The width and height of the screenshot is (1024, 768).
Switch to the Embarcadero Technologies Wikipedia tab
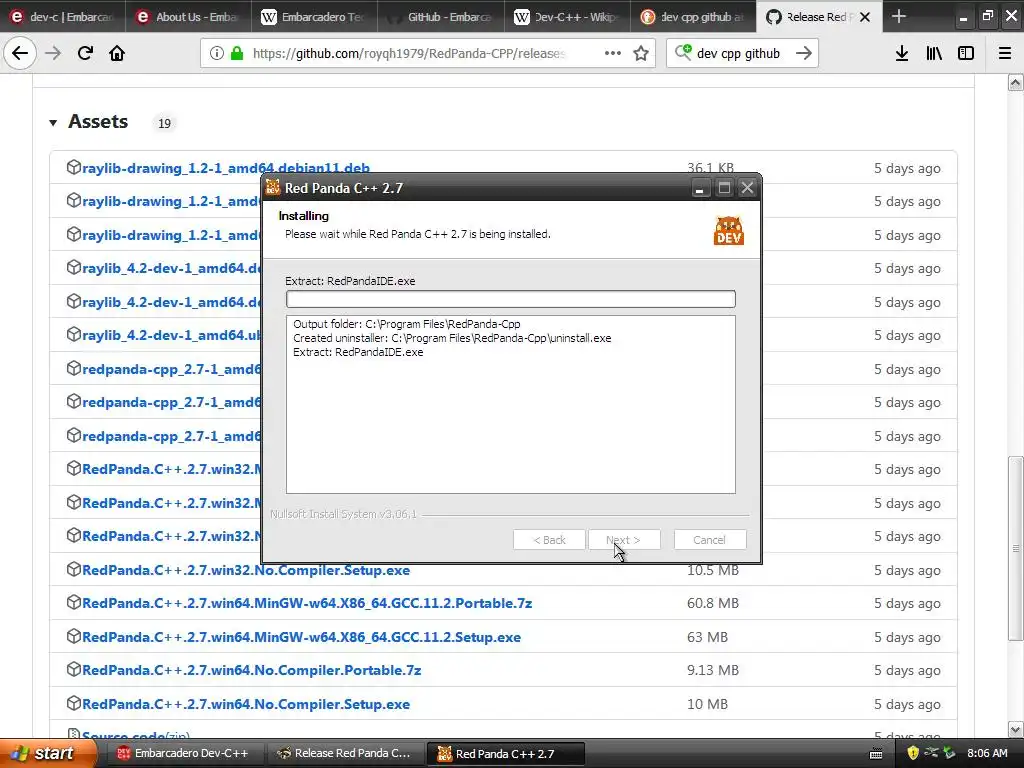coord(314,17)
